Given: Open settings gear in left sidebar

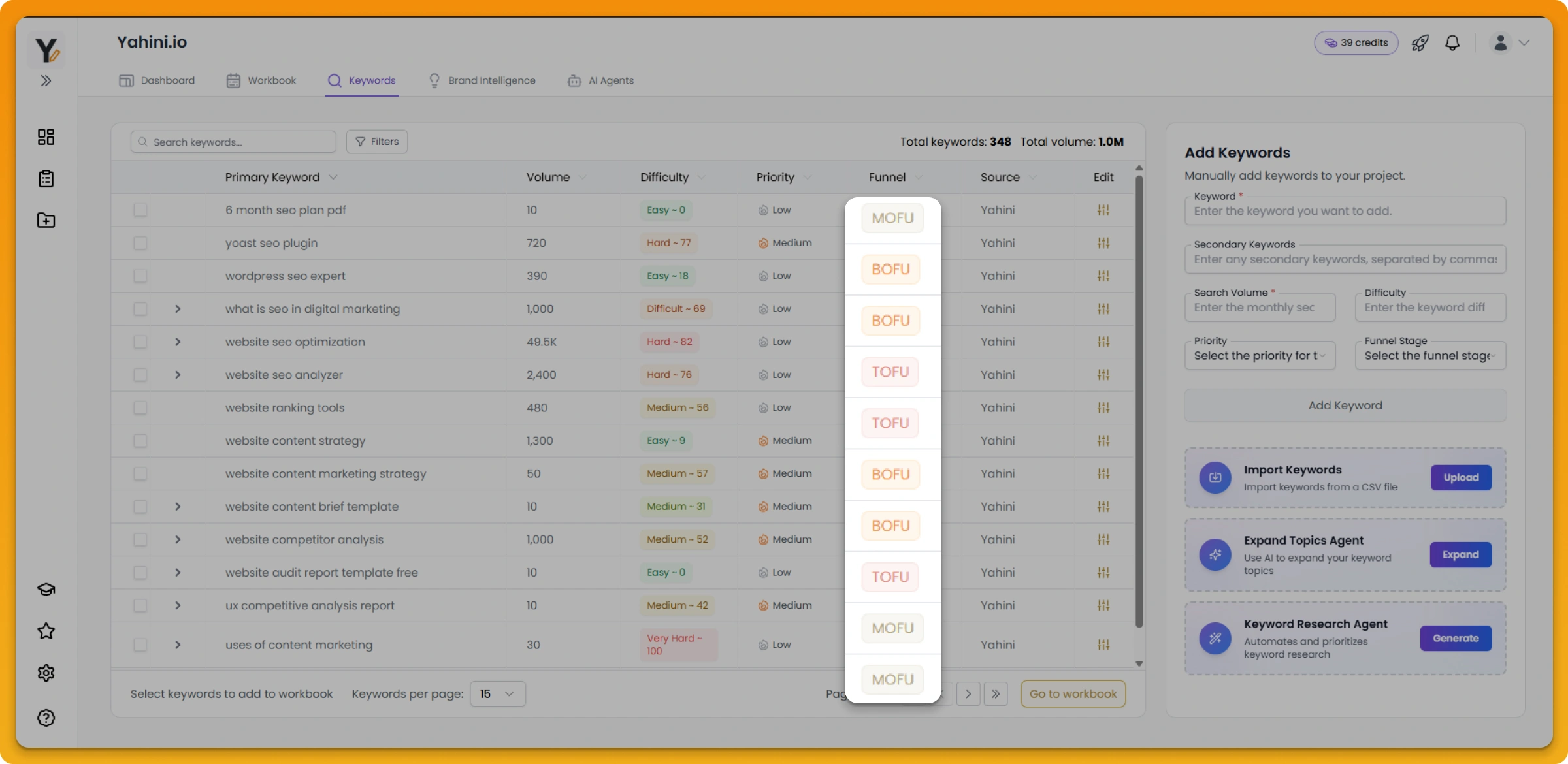Looking at the screenshot, I should tap(46, 673).
